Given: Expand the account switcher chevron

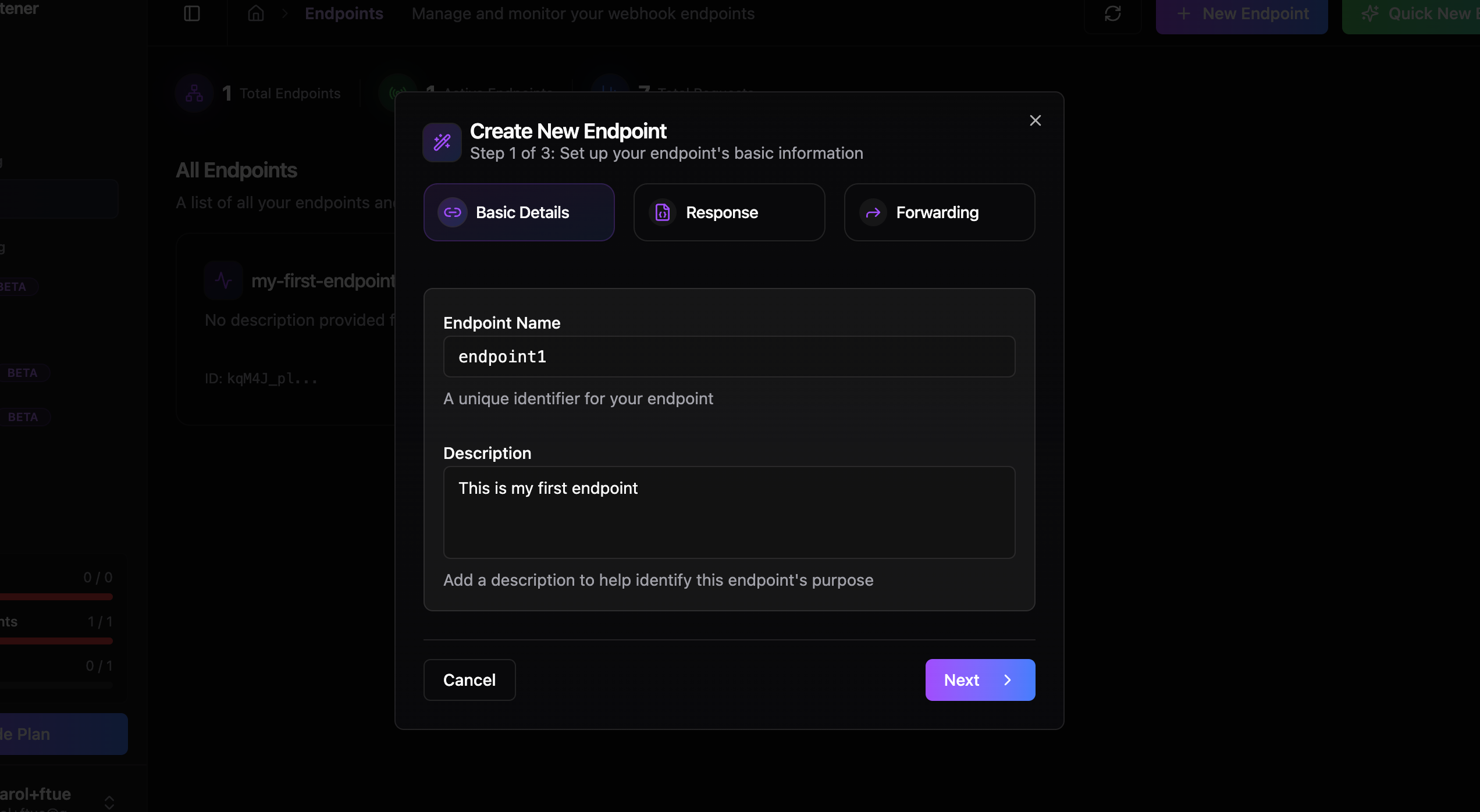Looking at the screenshot, I should pyautogui.click(x=109, y=803).
